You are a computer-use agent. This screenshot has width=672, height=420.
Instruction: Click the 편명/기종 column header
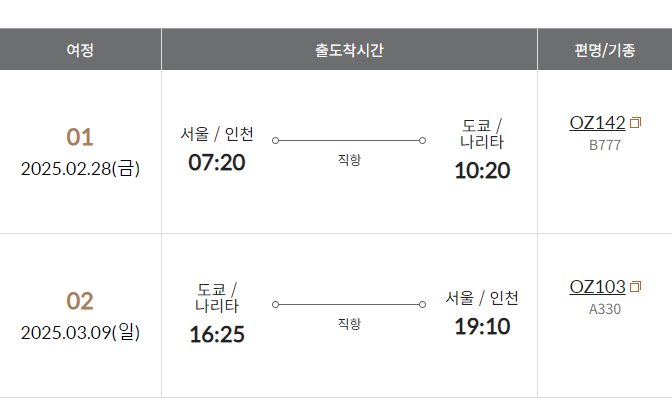point(605,49)
